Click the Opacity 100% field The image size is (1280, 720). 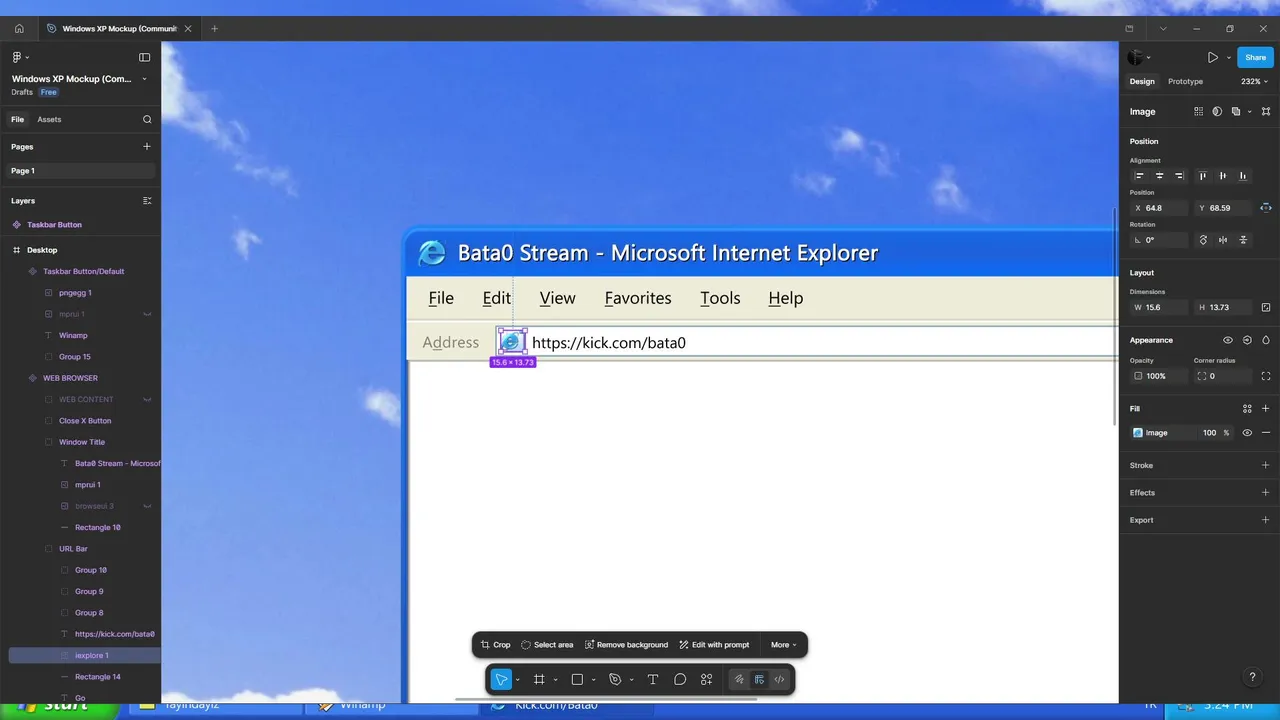1159,376
